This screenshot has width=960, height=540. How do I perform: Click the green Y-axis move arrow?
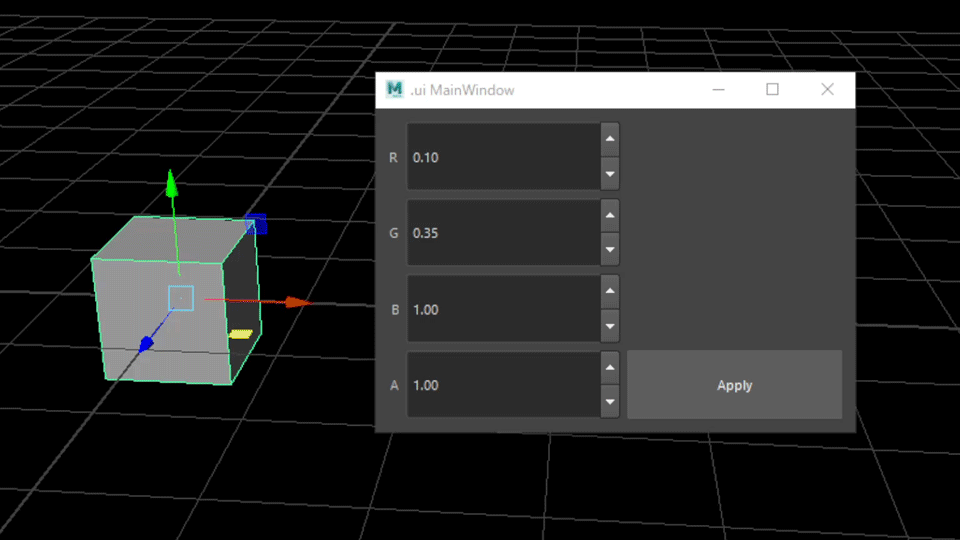coord(172,183)
